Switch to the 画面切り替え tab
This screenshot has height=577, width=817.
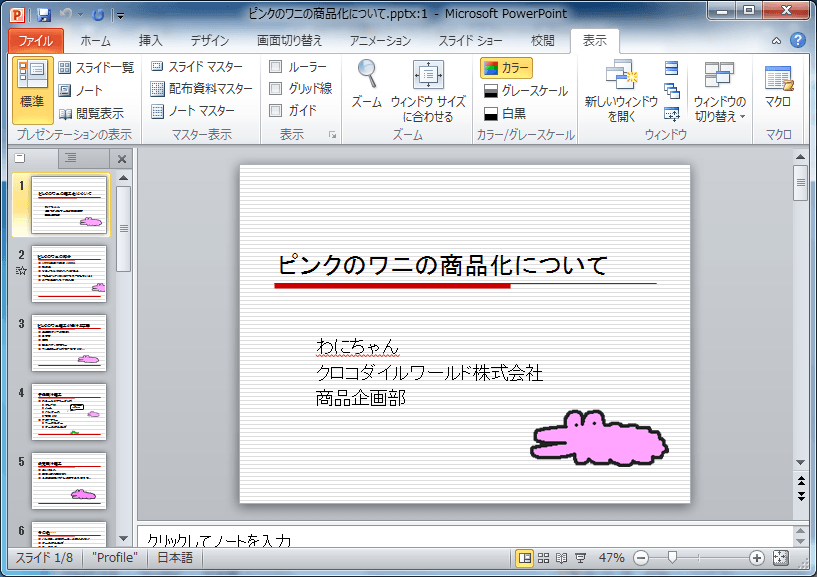[290, 41]
